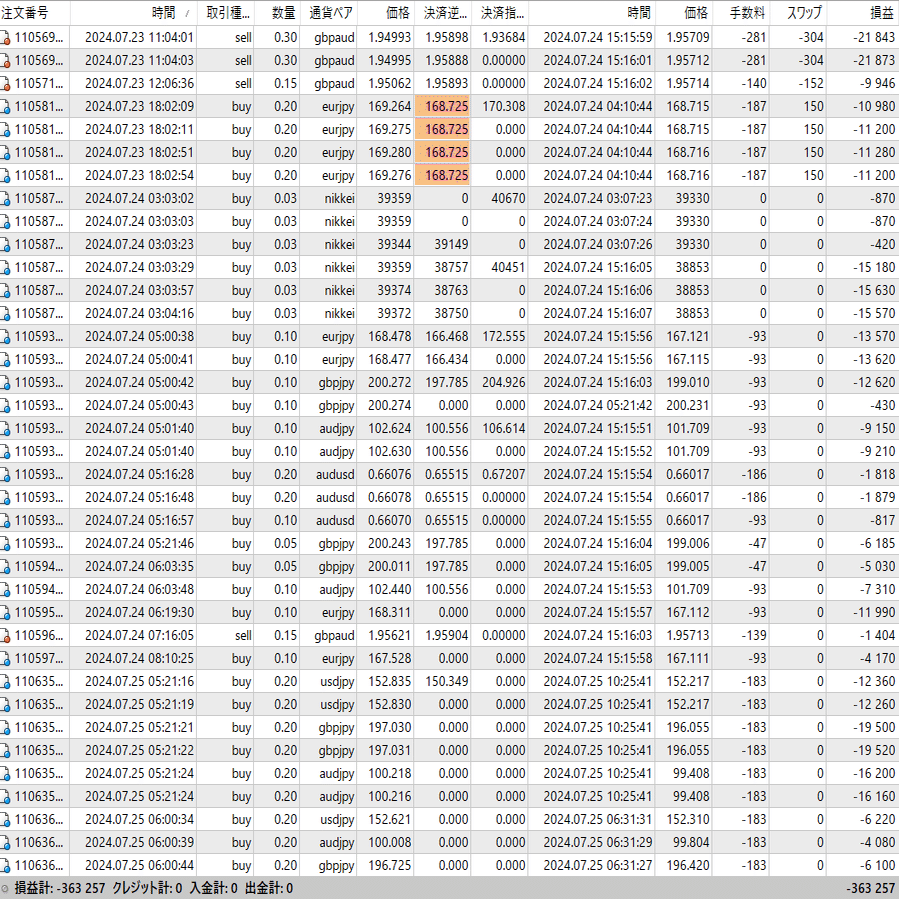Select take-profit value 106.614
This screenshot has height=899, width=899.
point(503,428)
